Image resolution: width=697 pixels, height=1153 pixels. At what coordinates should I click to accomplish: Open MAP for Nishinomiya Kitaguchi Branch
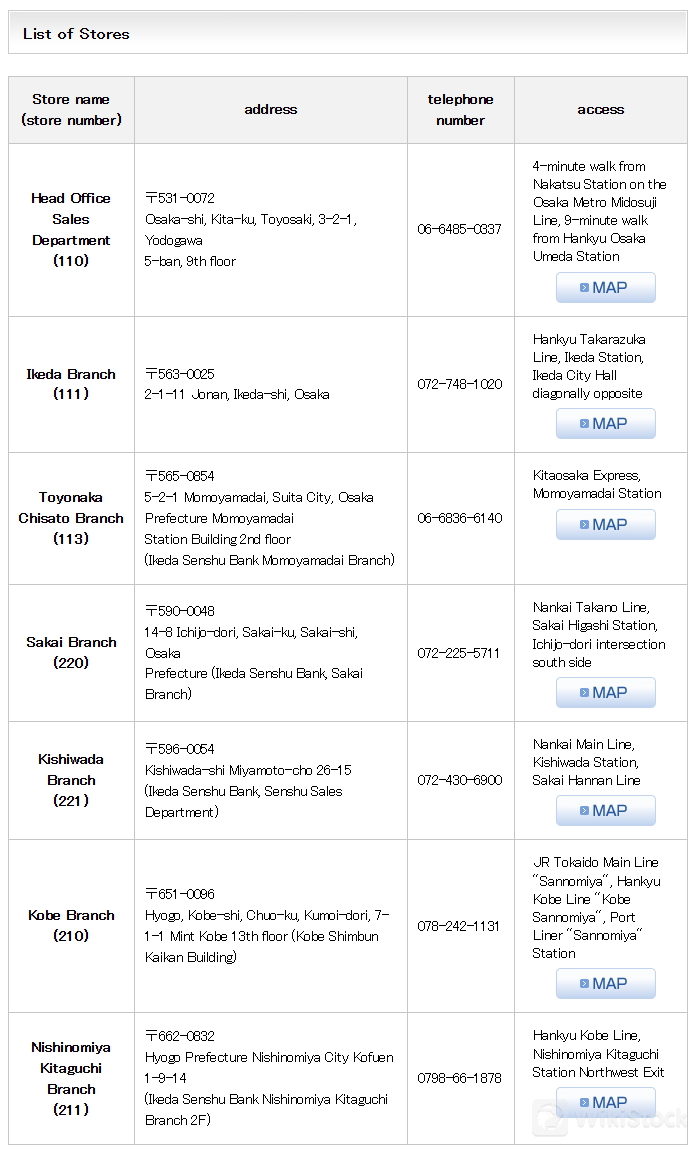pyautogui.click(x=605, y=1102)
